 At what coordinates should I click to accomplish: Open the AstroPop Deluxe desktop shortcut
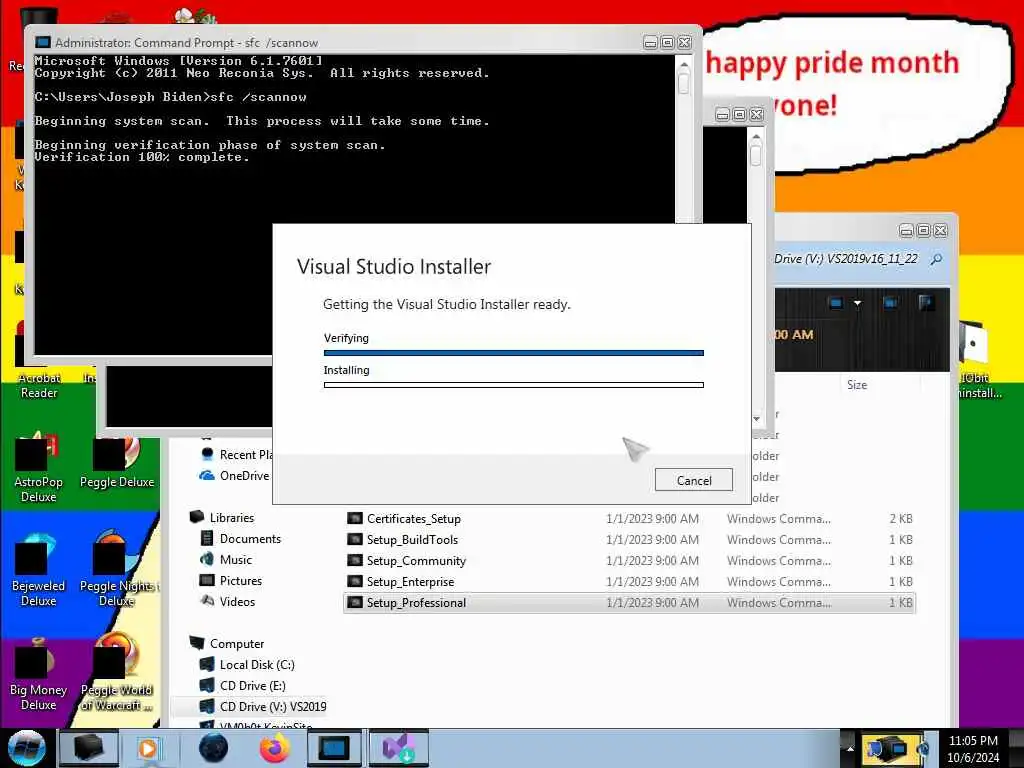(x=39, y=468)
